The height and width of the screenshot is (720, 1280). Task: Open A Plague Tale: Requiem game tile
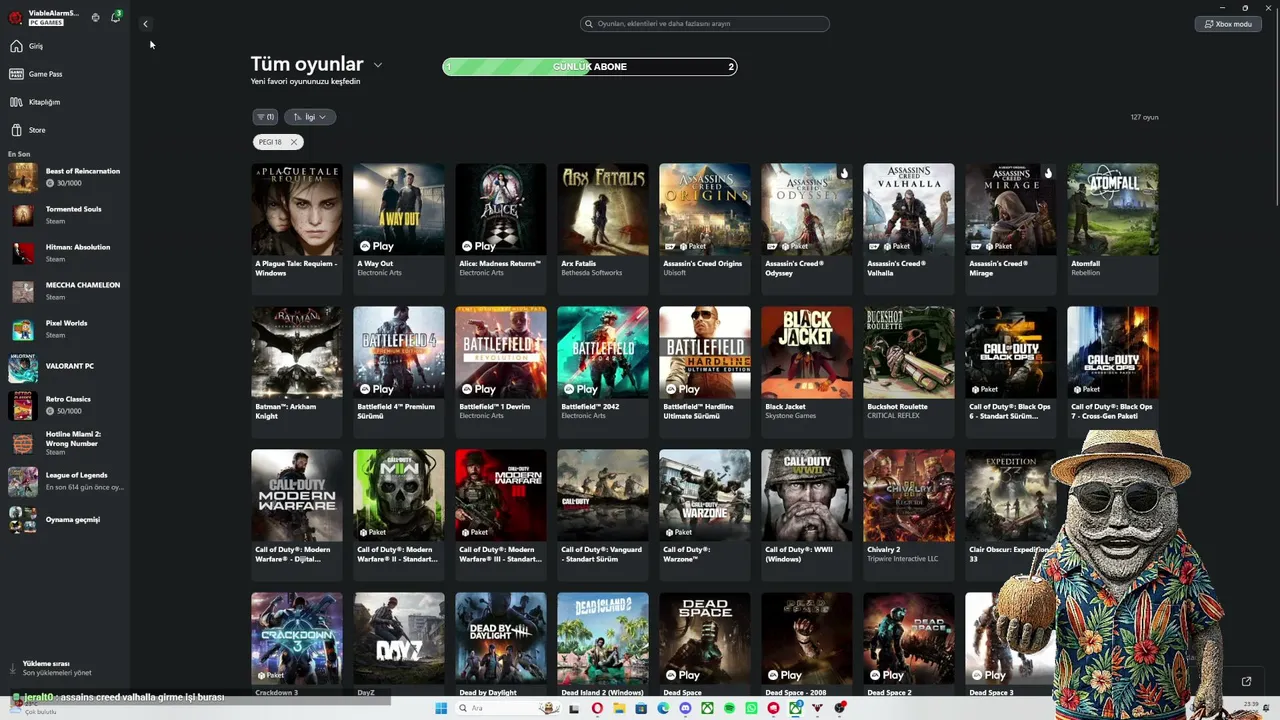297,229
